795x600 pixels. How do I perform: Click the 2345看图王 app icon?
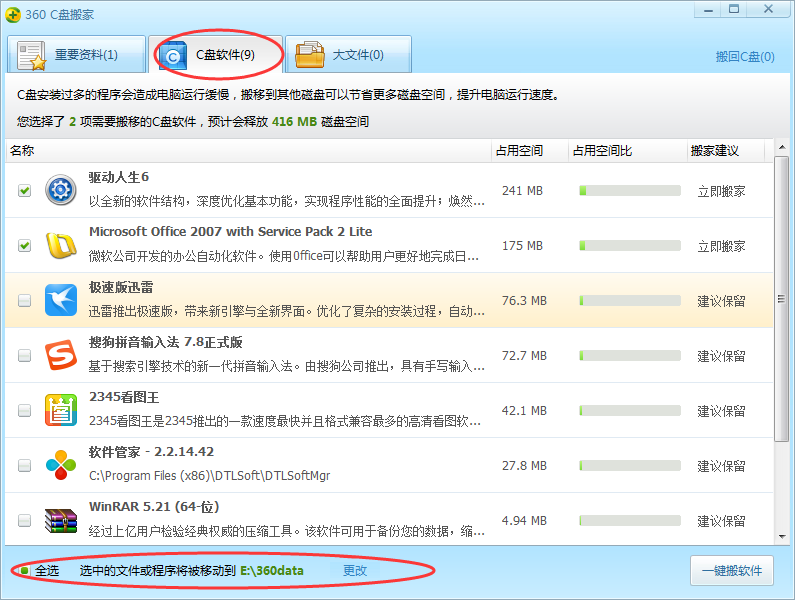click(x=61, y=410)
